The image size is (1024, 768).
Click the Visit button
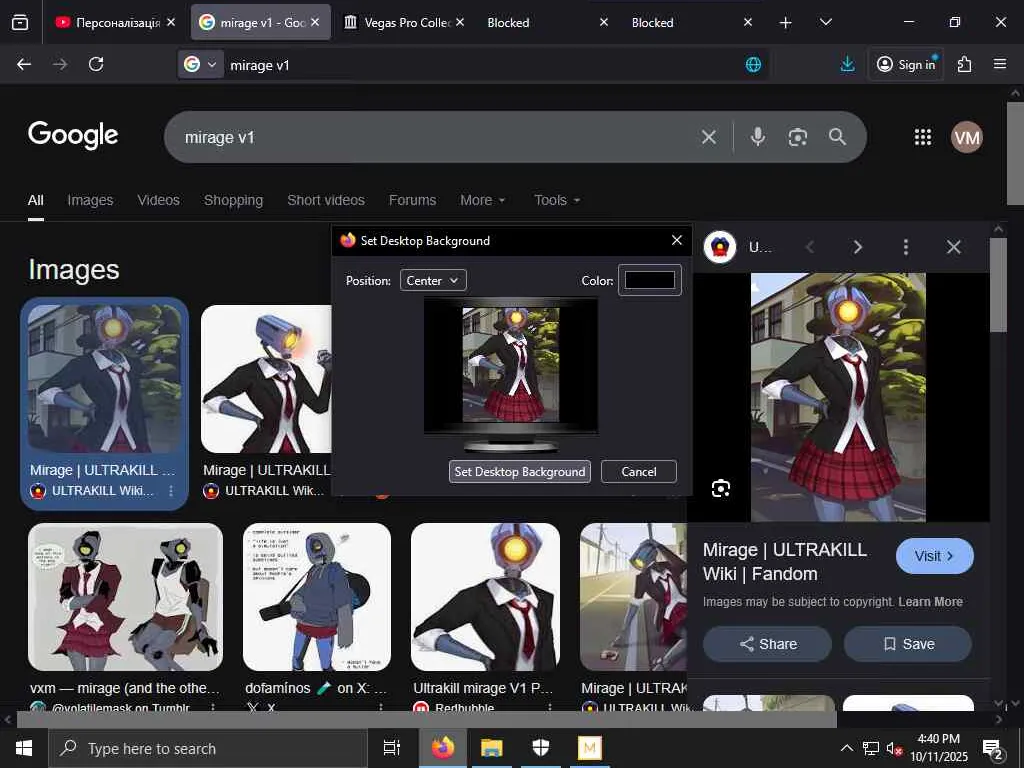click(935, 556)
